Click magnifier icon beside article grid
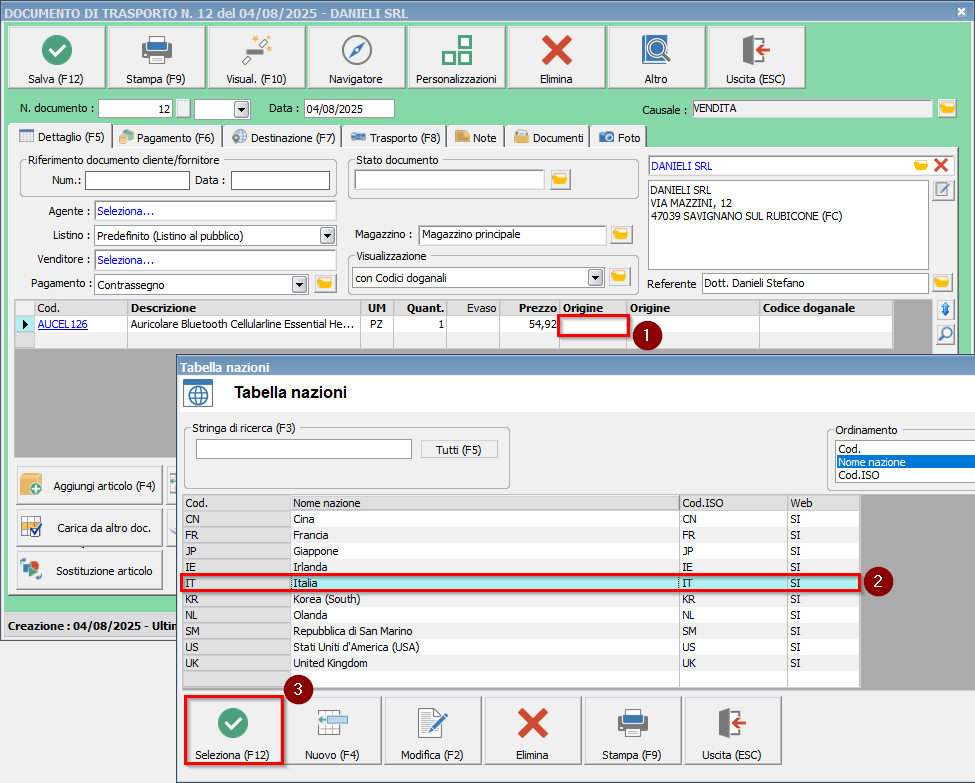The width and height of the screenshot is (975, 783). pos(945,334)
